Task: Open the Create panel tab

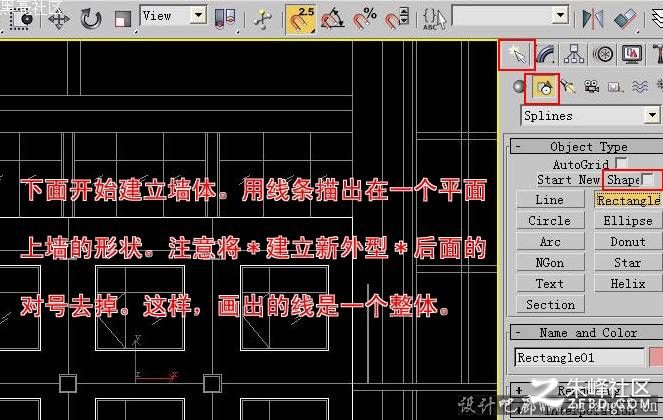Action: [x=517, y=55]
